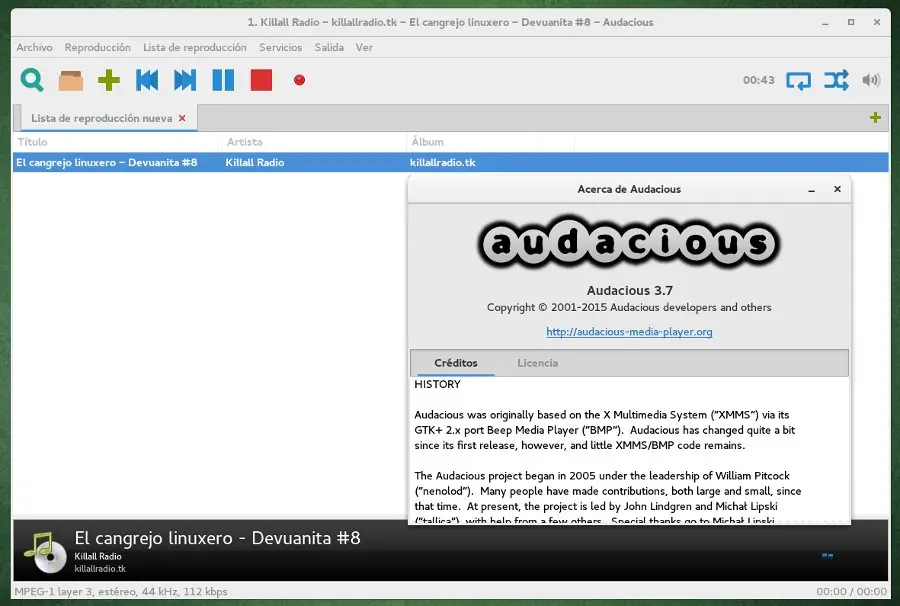Open the Ver menu
Image resolution: width=900 pixels, height=606 pixels.
364,48
